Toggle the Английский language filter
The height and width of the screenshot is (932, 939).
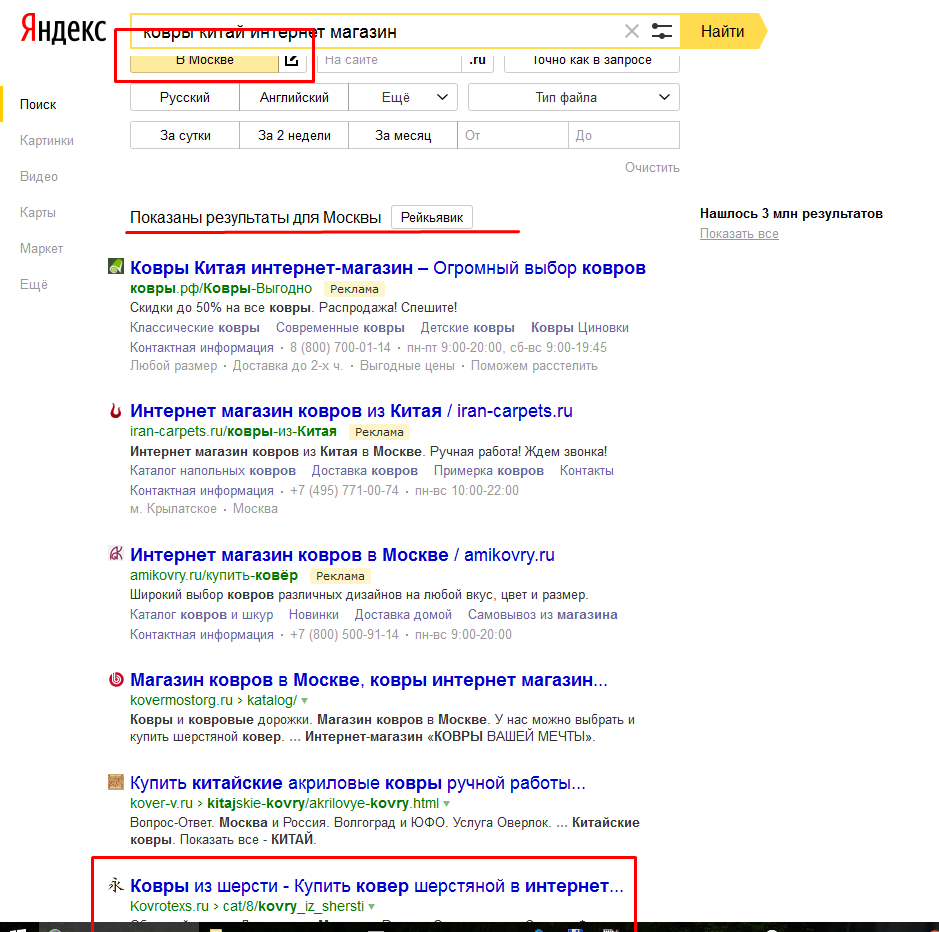(294, 98)
